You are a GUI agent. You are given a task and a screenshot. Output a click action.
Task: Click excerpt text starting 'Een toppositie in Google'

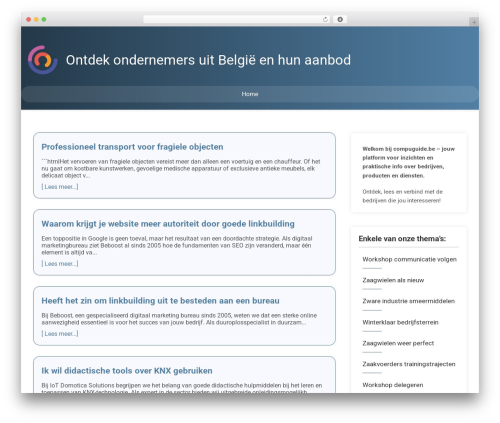click(x=177, y=245)
